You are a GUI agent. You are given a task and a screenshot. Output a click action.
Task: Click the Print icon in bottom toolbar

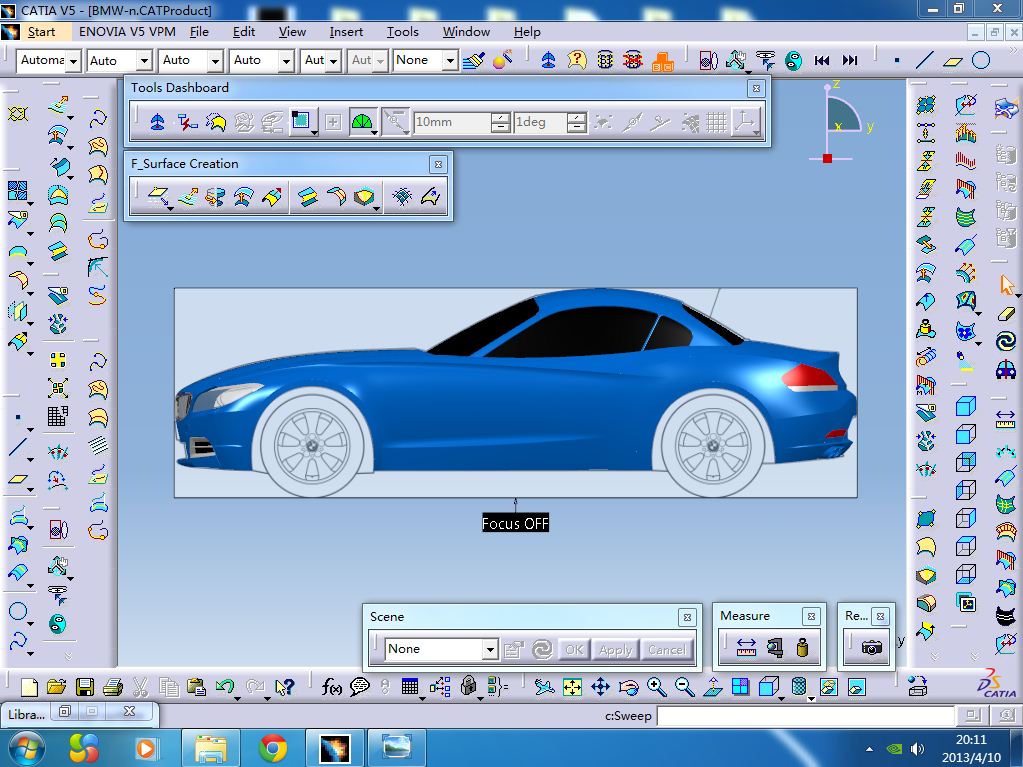tap(113, 687)
